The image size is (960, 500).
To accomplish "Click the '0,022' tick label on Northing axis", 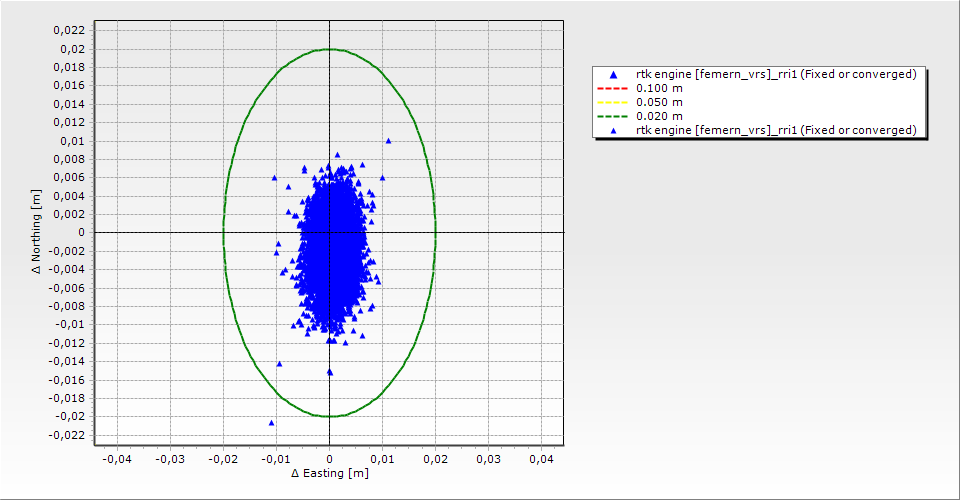I will (x=69, y=30).
